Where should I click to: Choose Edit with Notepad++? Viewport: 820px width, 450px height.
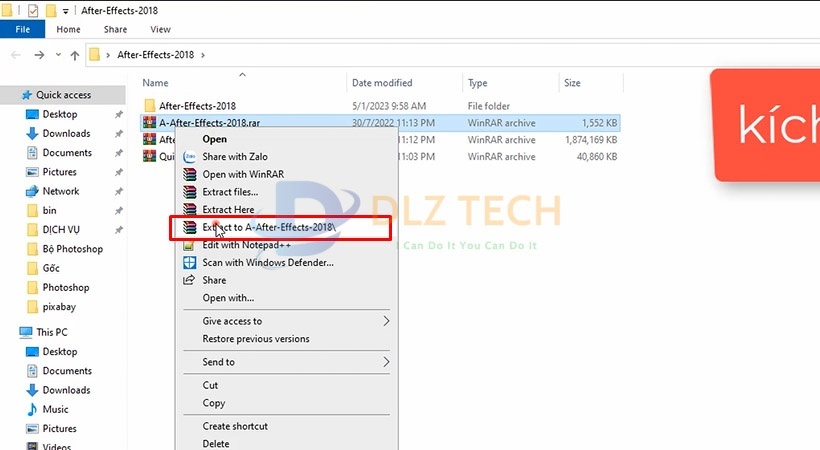pos(246,245)
